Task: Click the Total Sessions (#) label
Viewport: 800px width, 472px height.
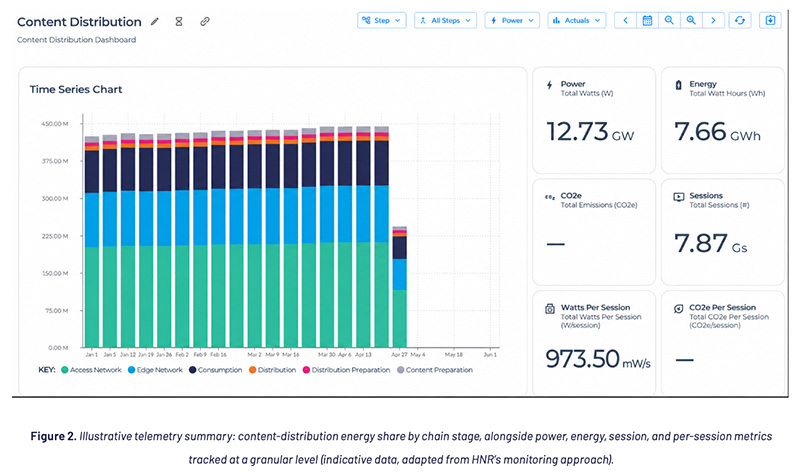Action: 719,205
